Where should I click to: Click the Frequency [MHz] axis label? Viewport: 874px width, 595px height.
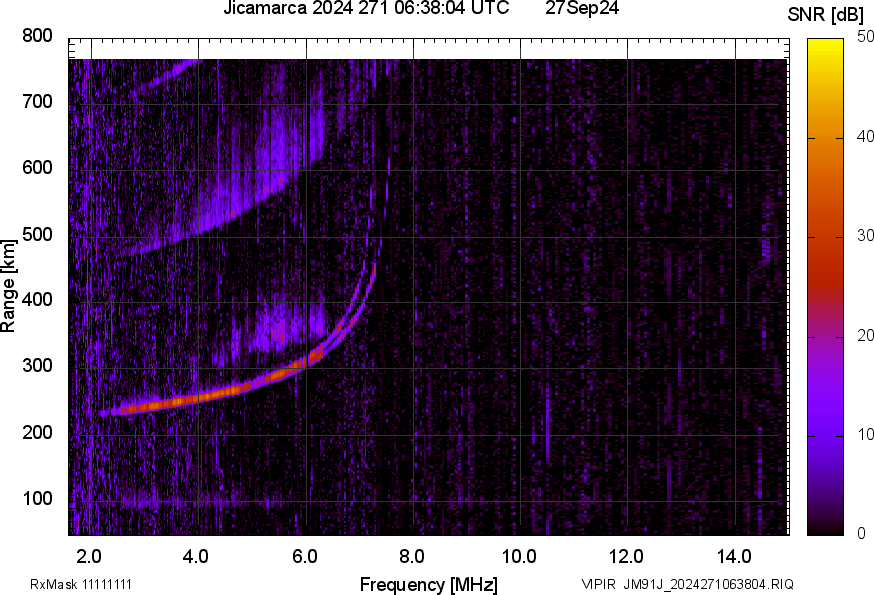(428, 584)
